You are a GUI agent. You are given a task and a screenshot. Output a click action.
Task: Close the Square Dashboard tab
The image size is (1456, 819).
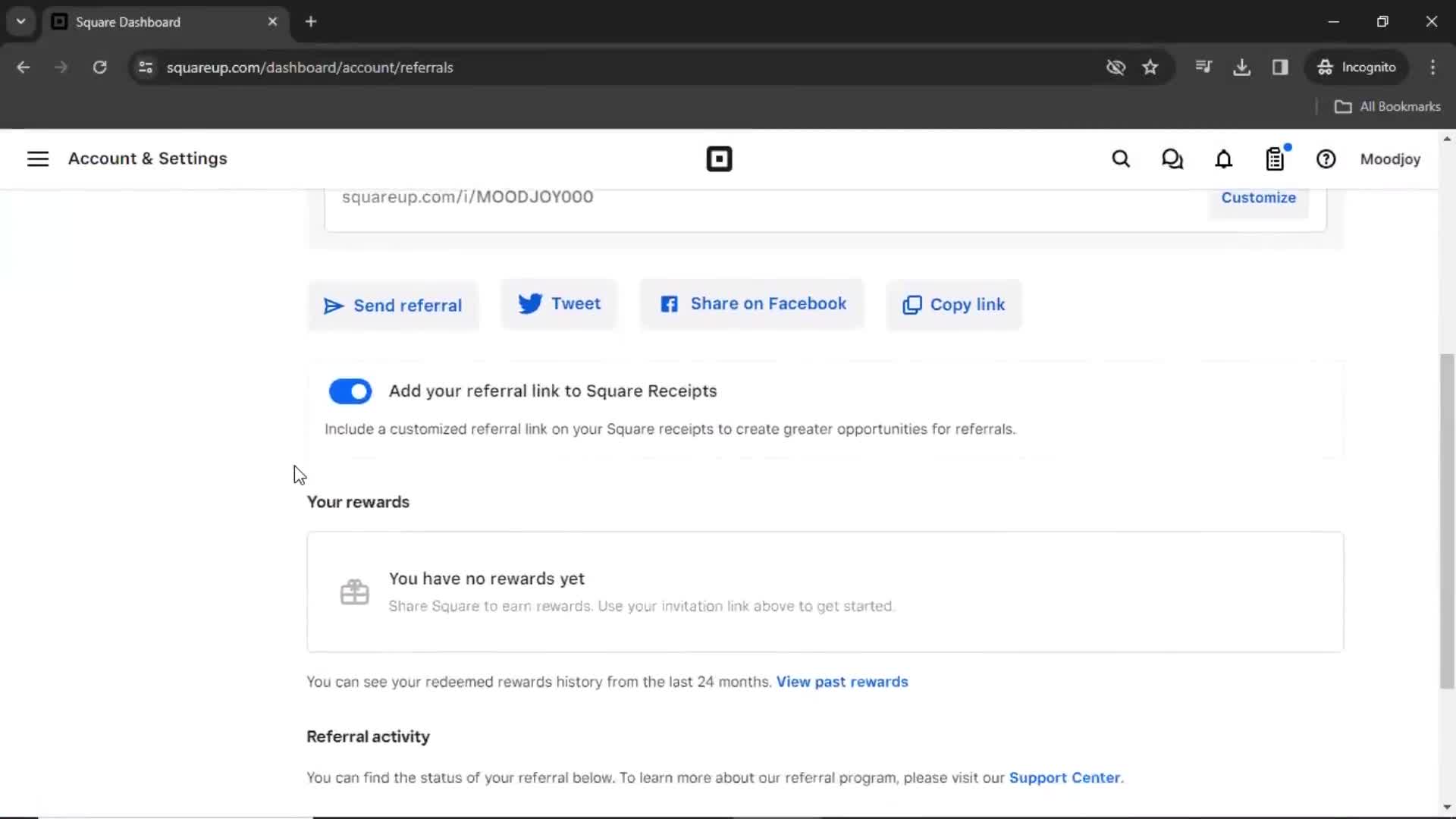(272, 22)
